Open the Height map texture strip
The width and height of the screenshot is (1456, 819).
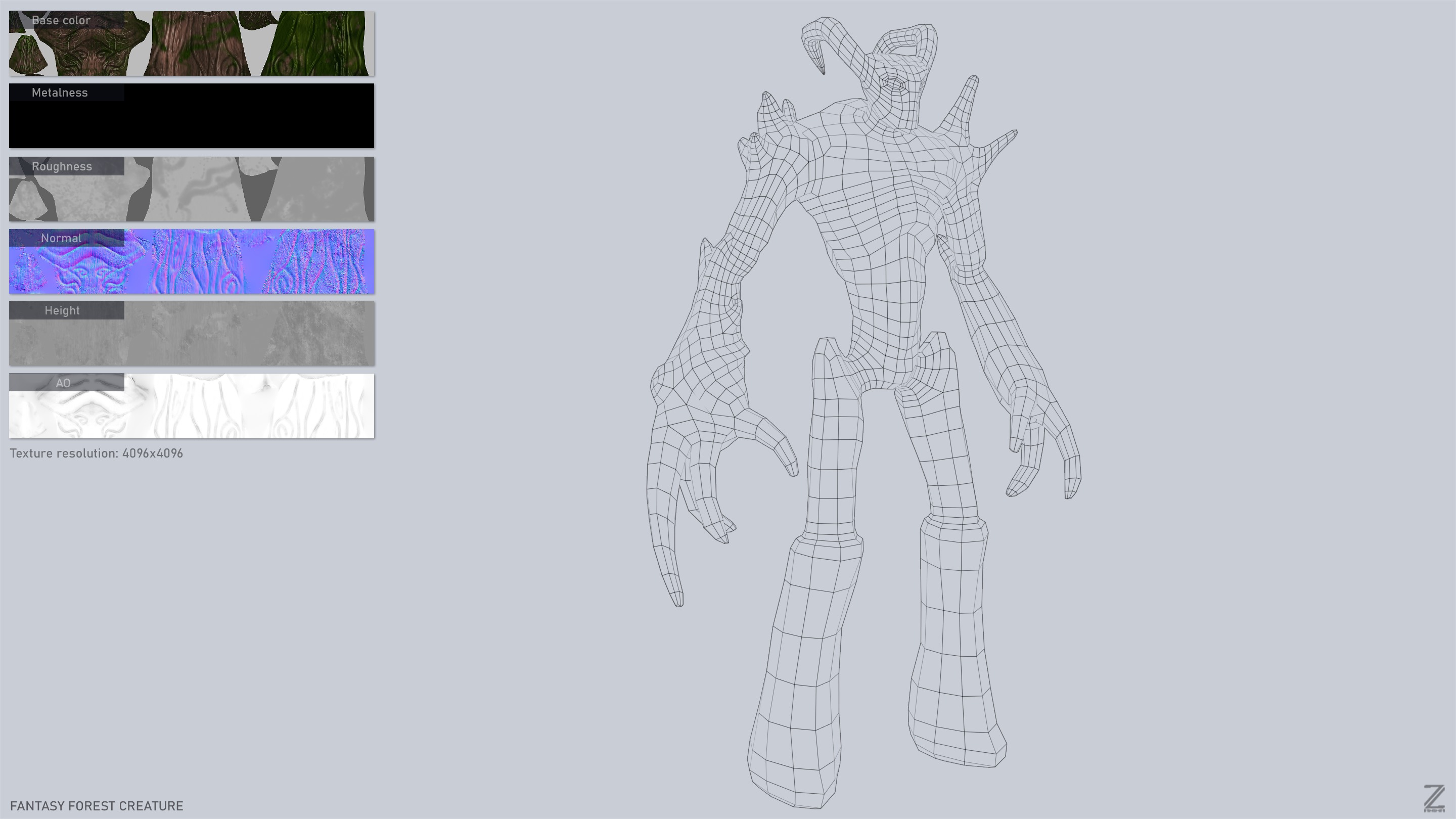coord(192,334)
